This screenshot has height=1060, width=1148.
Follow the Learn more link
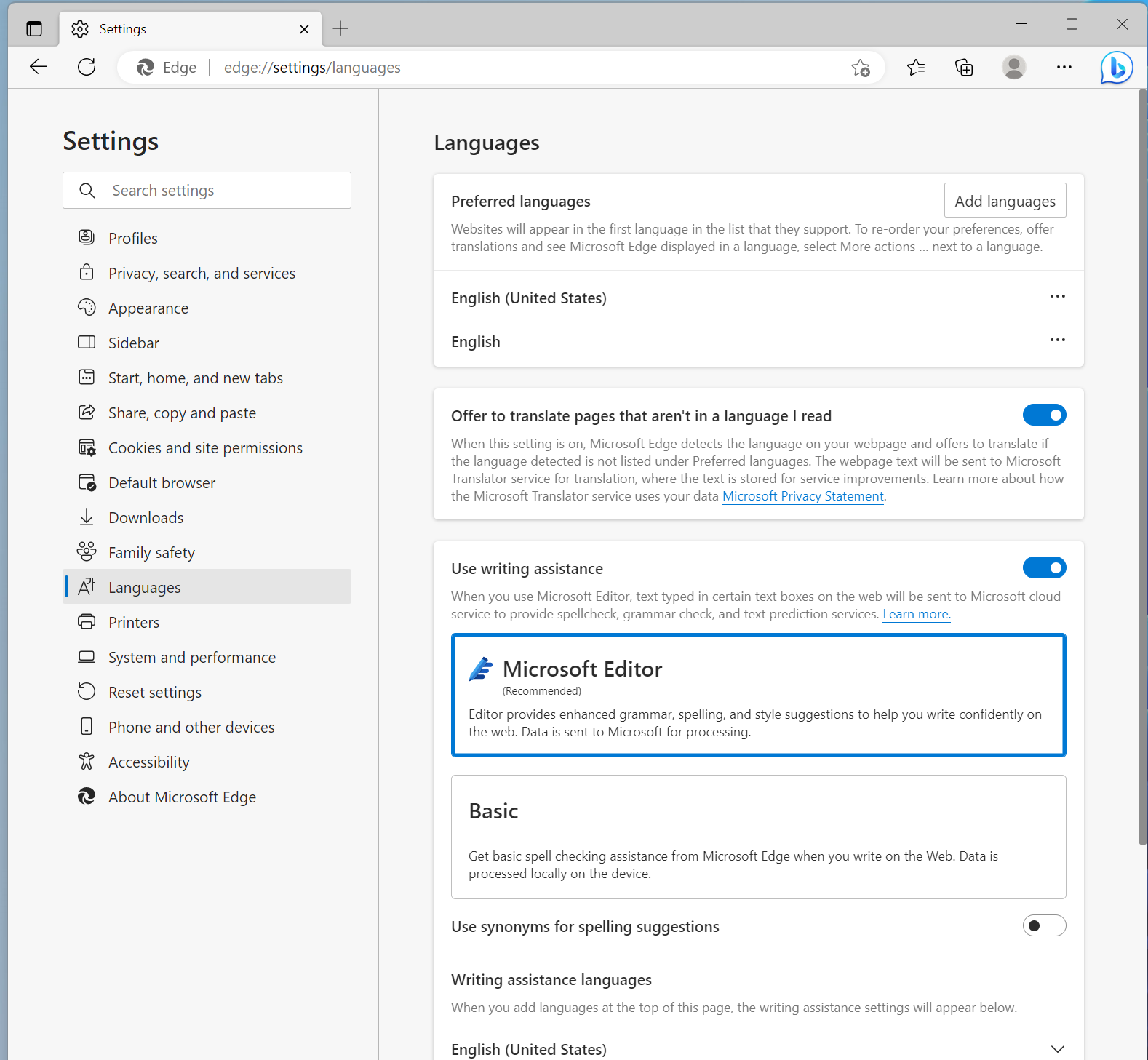click(916, 614)
